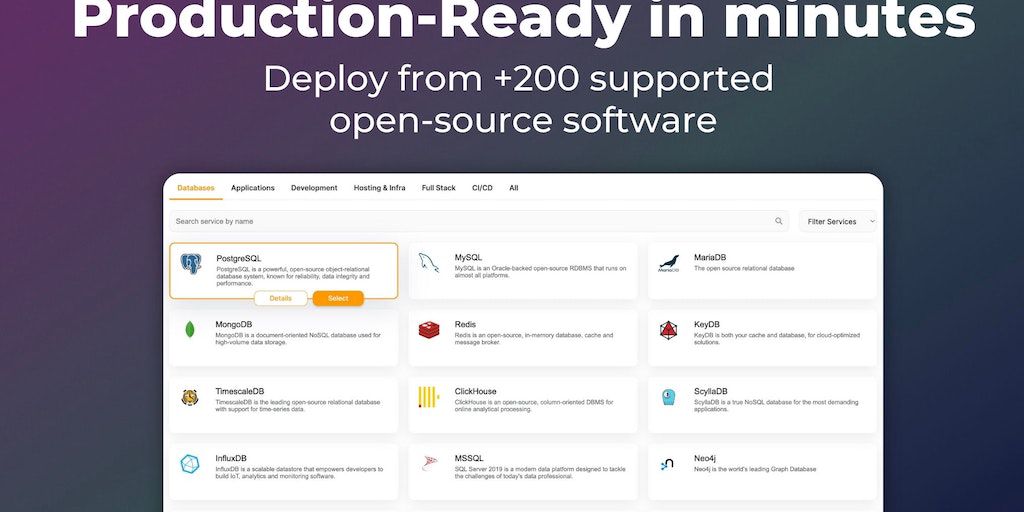The height and width of the screenshot is (512, 1024).
Task: Click the MSSQL server logo
Action: (x=429, y=464)
